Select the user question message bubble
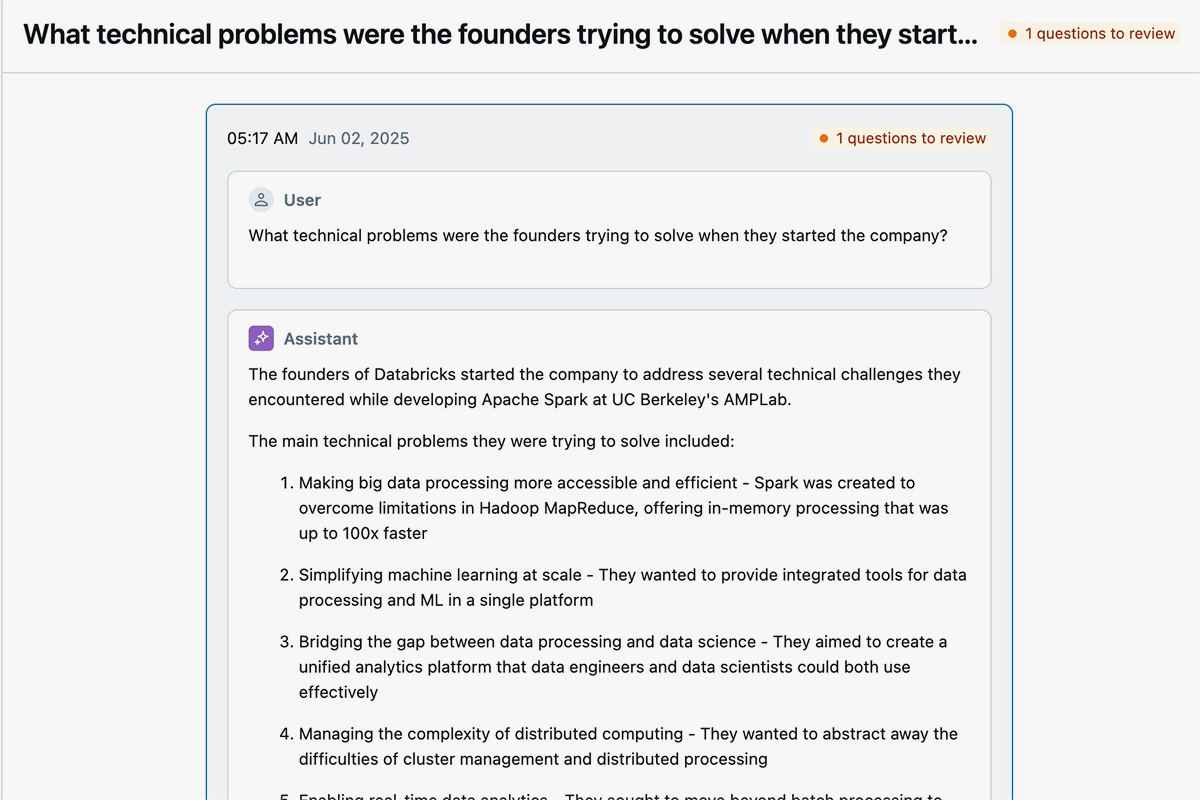This screenshot has height=800, width=1200. coord(609,230)
